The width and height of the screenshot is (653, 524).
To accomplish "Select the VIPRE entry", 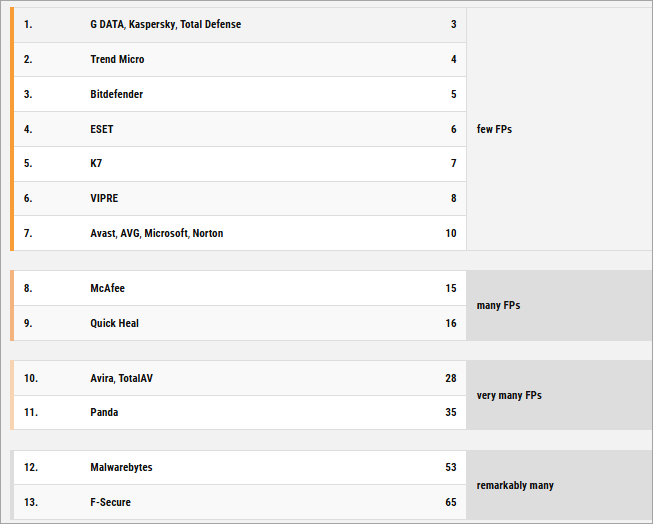I will pyautogui.click(x=104, y=198).
